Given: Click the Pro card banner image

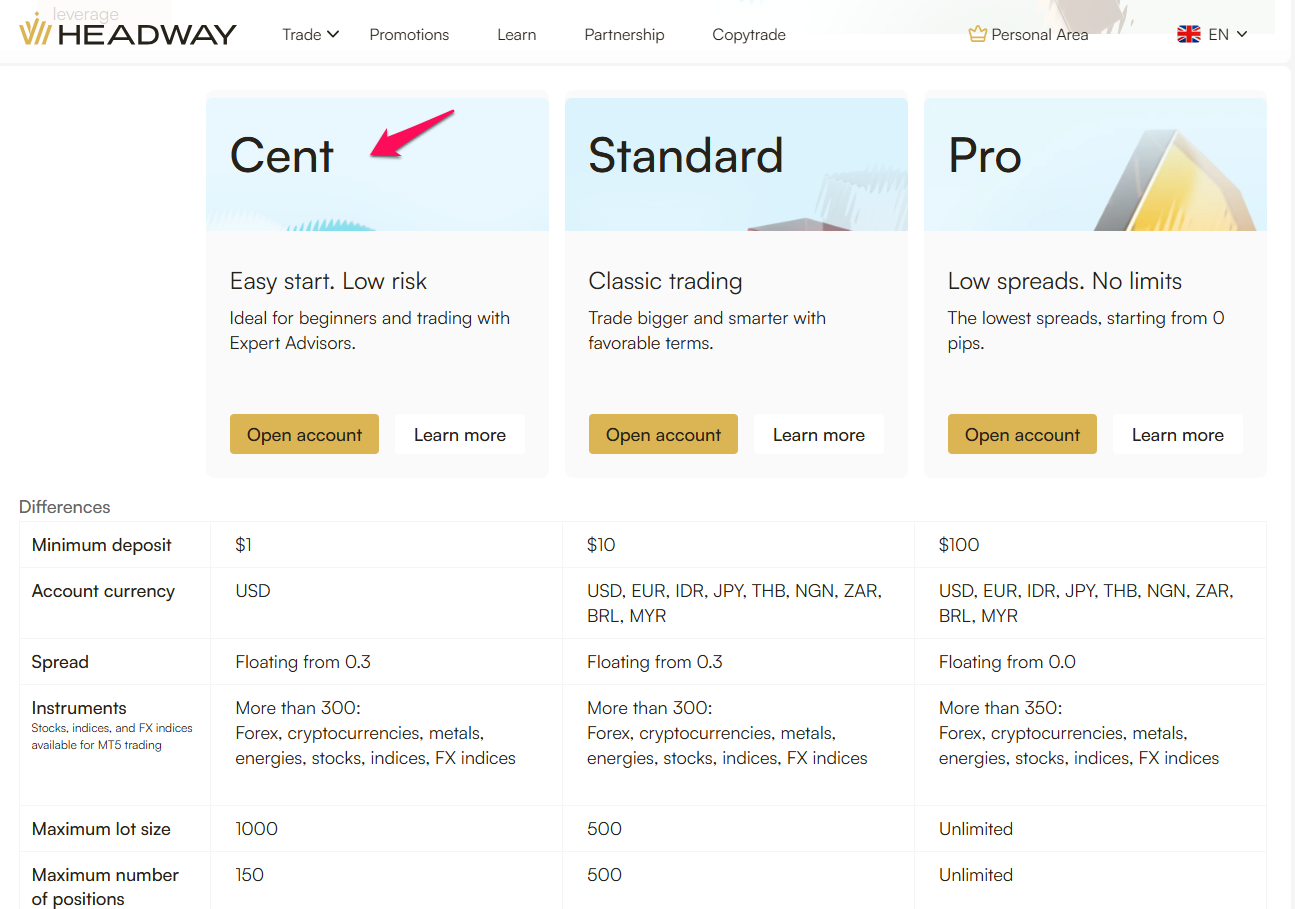Looking at the screenshot, I should pos(1095,164).
